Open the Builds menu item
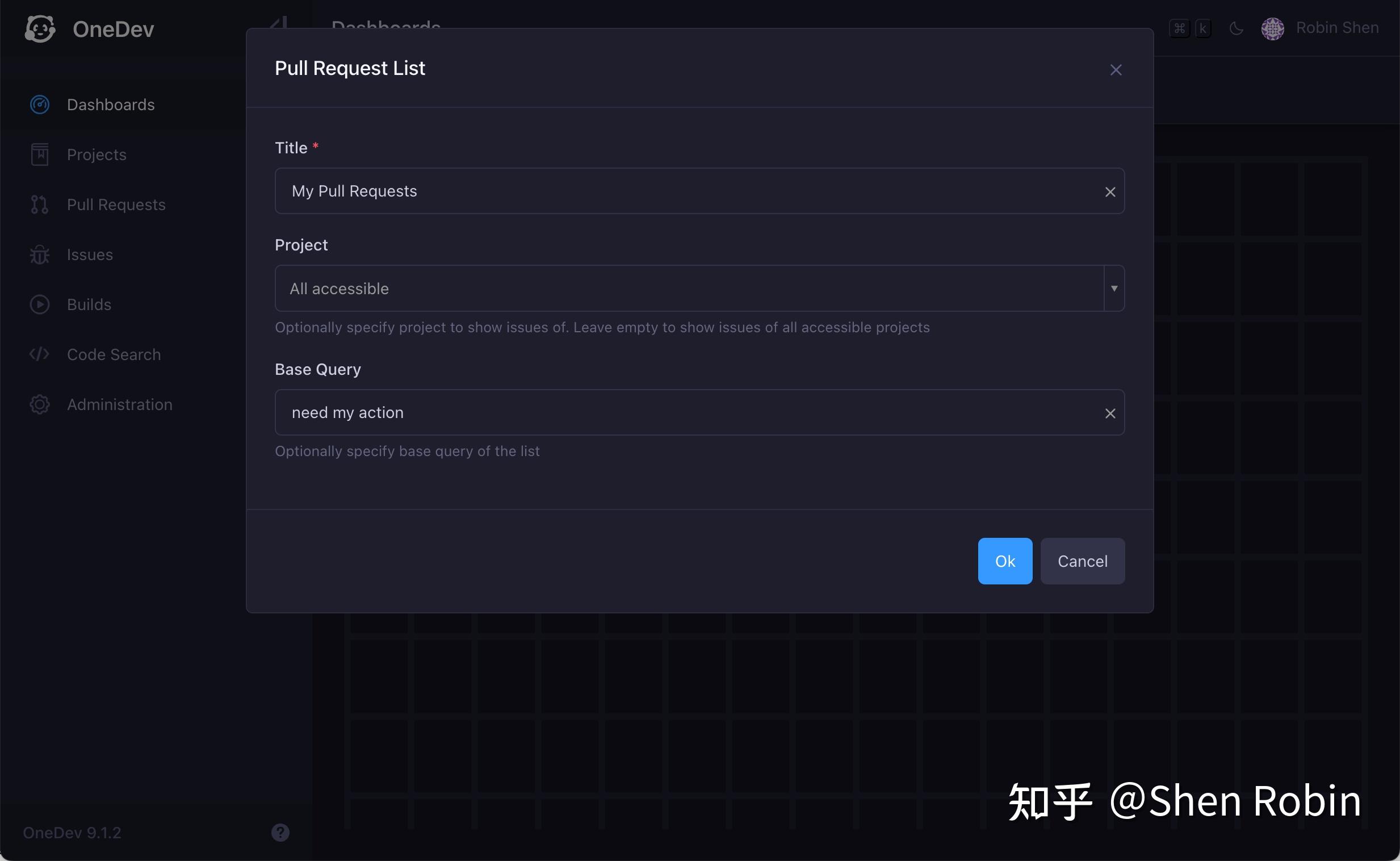Screen dimensions: 1400x861 (x=89, y=304)
